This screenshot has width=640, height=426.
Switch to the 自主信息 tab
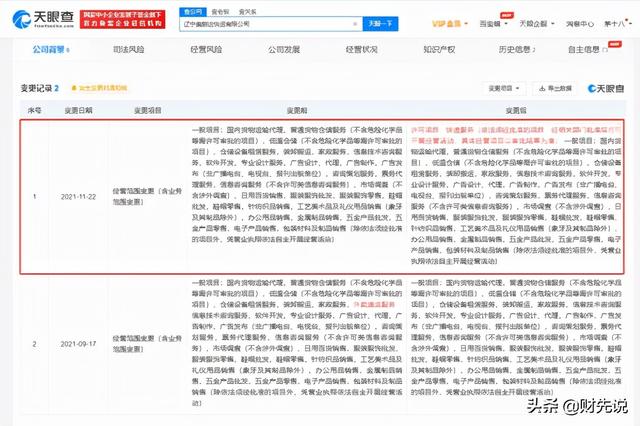pos(588,49)
